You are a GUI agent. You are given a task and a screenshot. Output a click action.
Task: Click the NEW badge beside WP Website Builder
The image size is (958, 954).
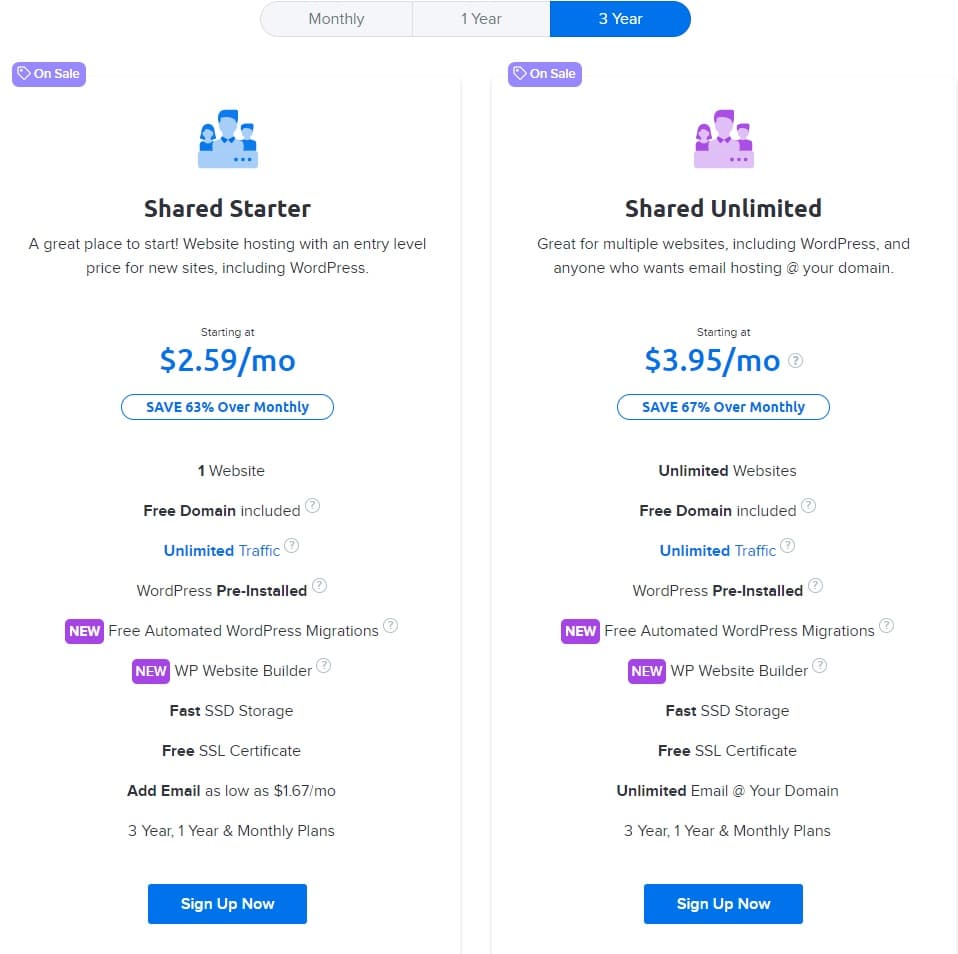coord(150,671)
